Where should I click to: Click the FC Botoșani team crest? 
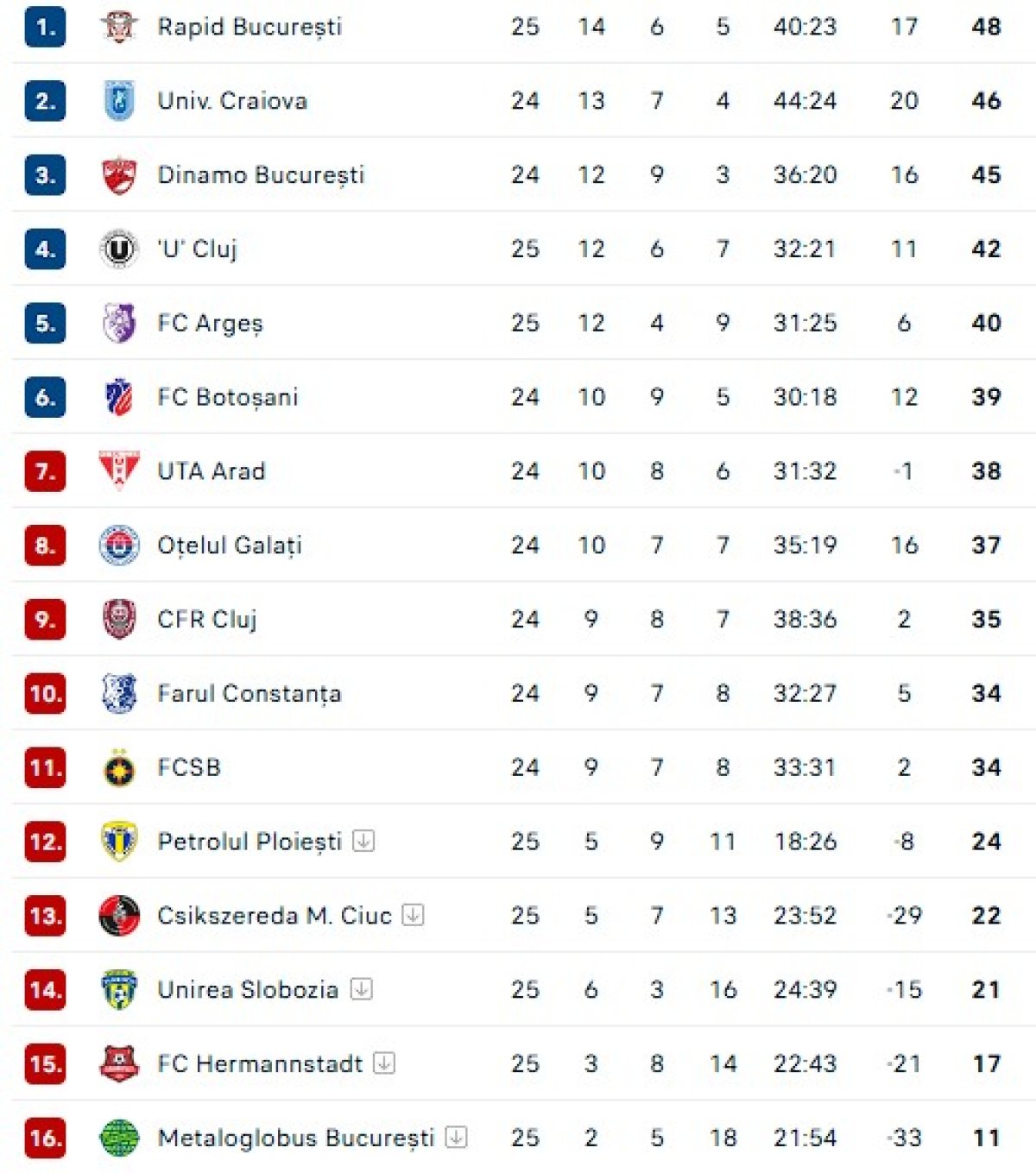coord(119,397)
